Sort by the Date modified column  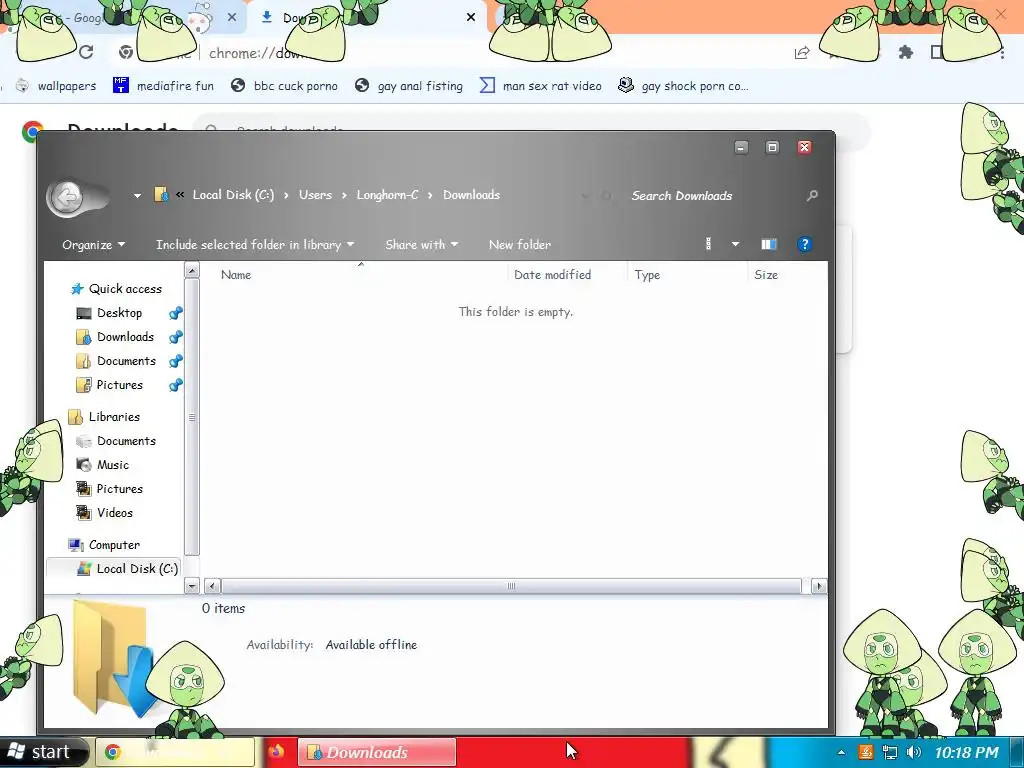tap(552, 275)
